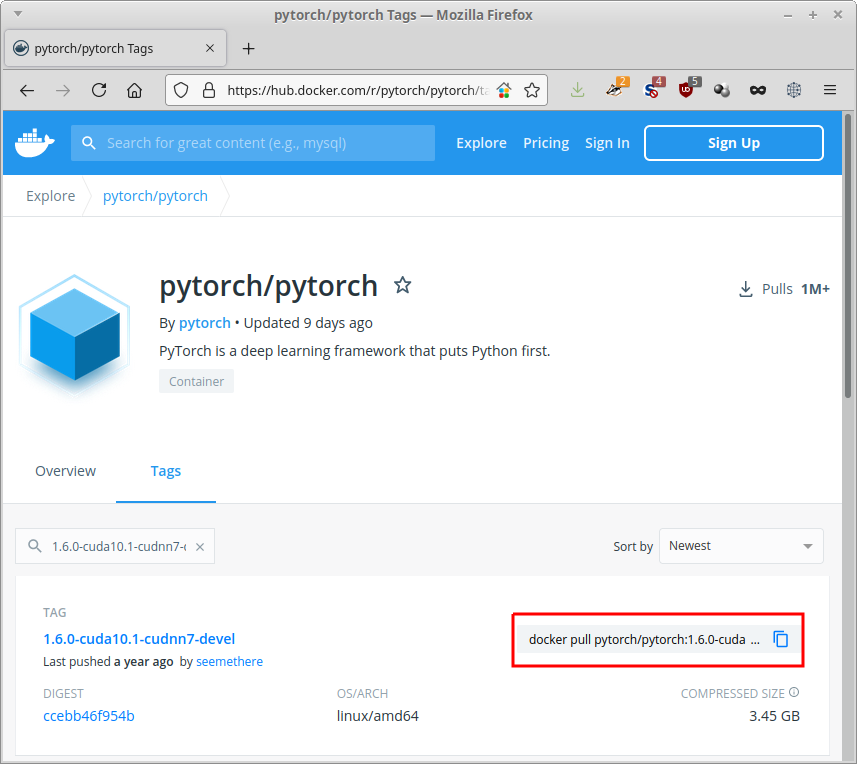
Task: Click the colorful container icon in address bar
Action: 504,90
